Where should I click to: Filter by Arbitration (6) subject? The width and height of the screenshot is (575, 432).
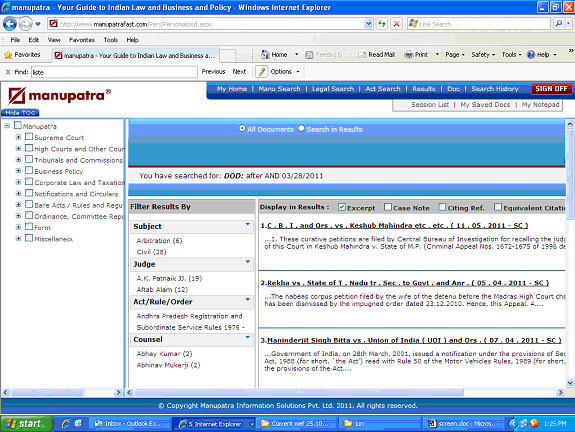click(159, 241)
